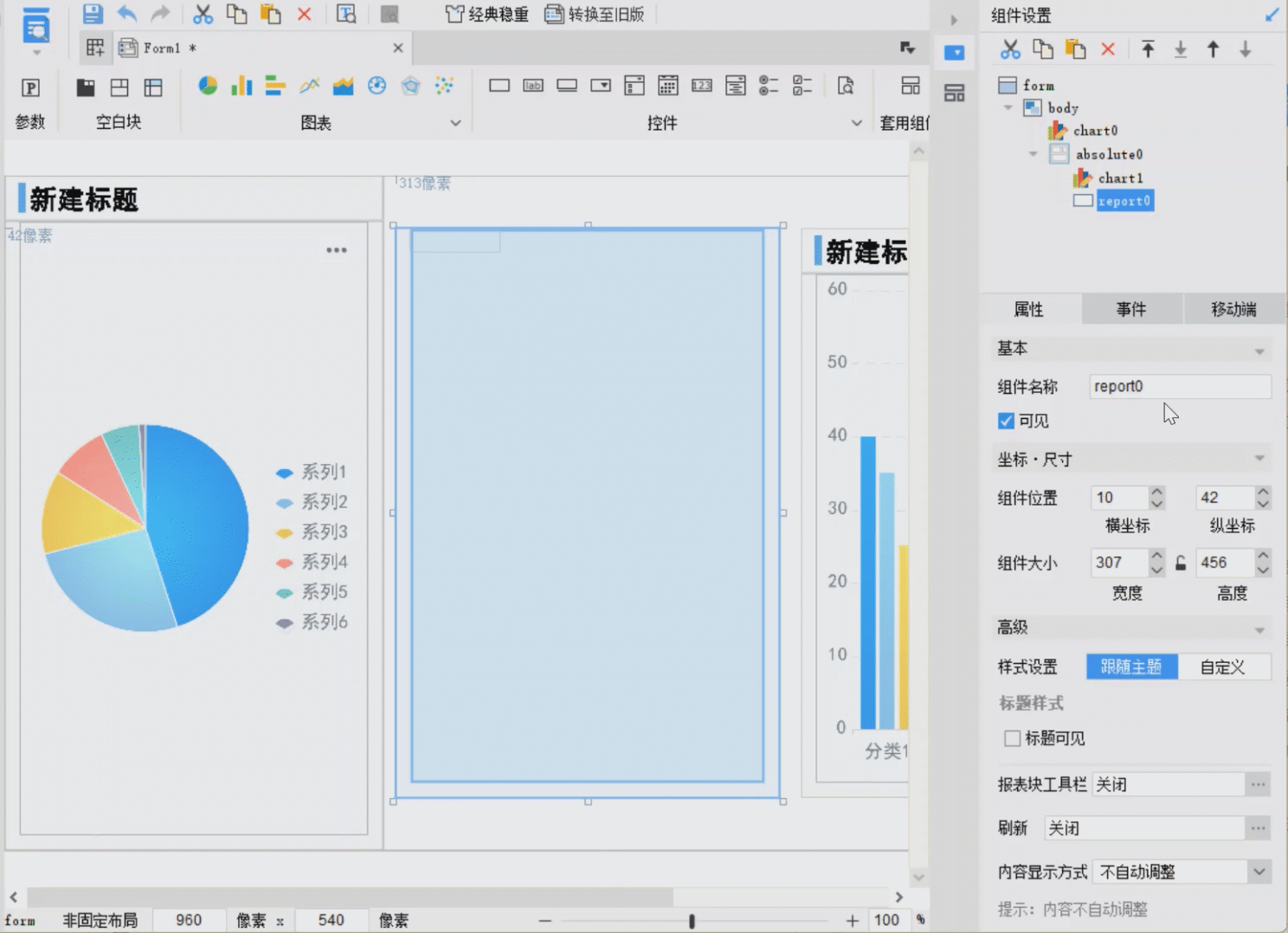Insert a pie chart from the chart ribbon

[x=208, y=86]
